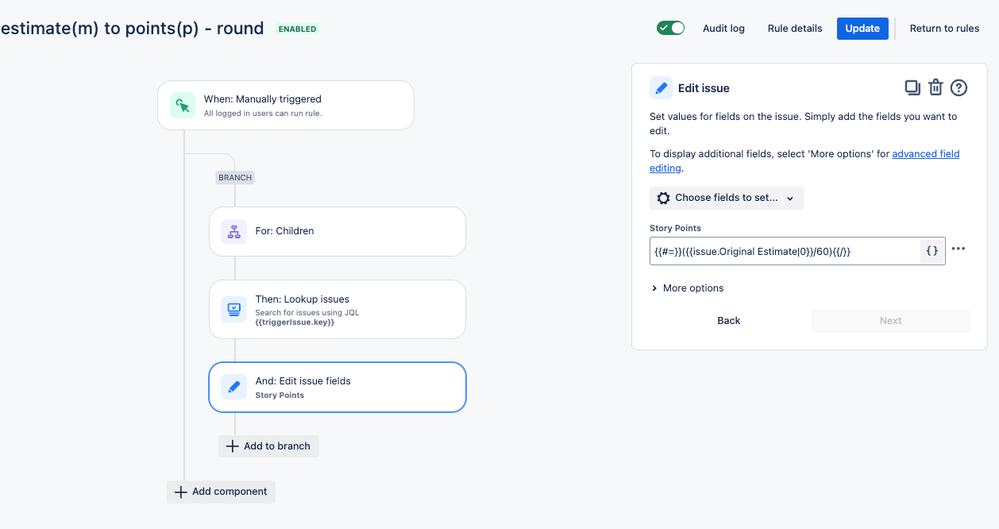Follow the advanced field editing link
This screenshot has height=529, width=999.
tap(804, 161)
